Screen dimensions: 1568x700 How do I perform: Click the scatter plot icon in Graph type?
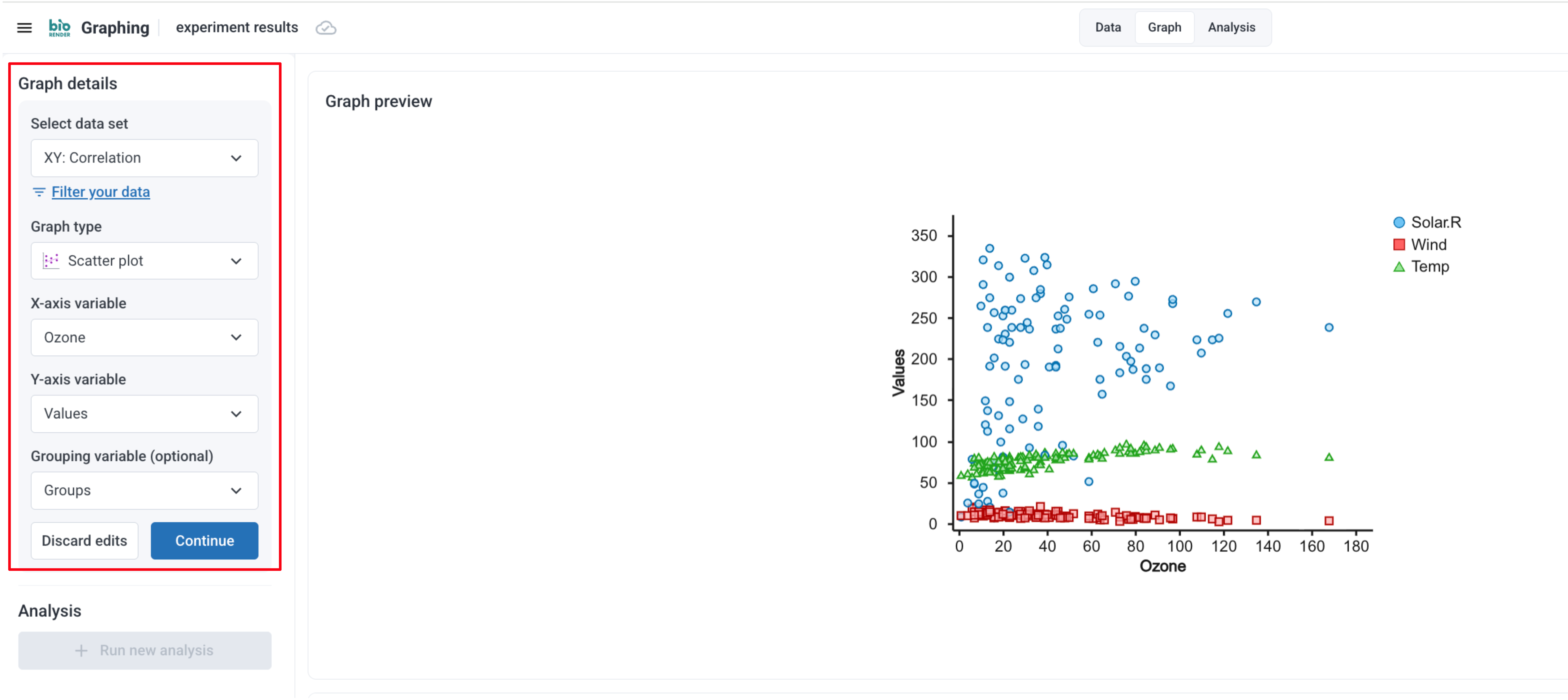pyautogui.click(x=51, y=260)
